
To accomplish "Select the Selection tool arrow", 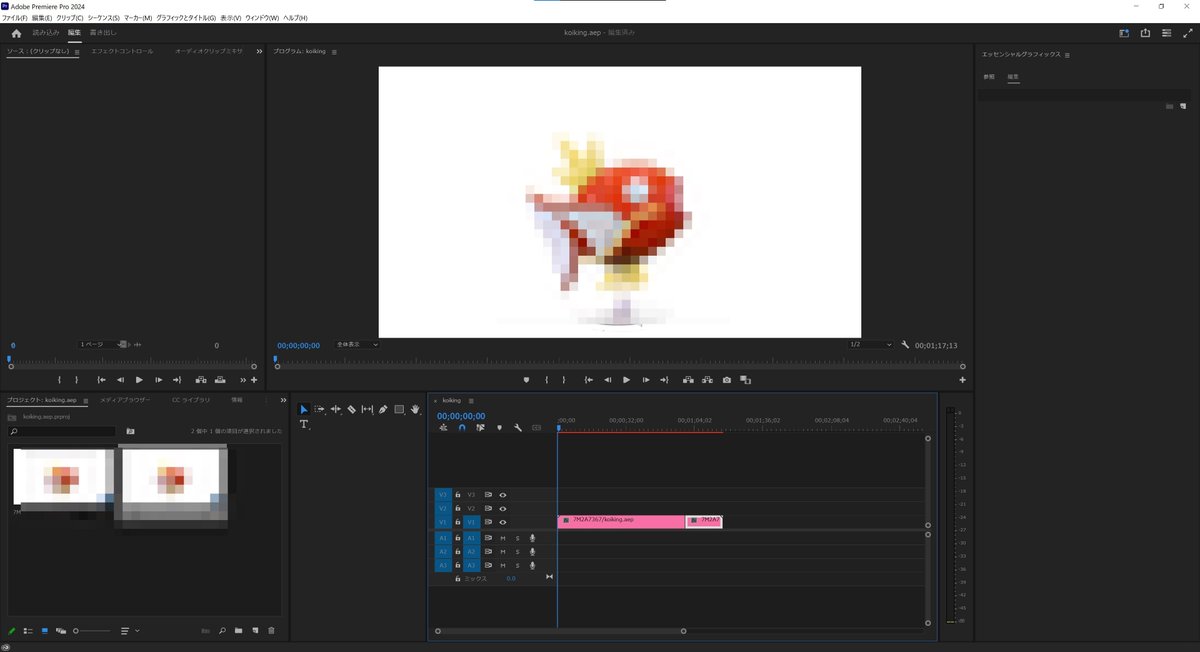I will [x=304, y=409].
